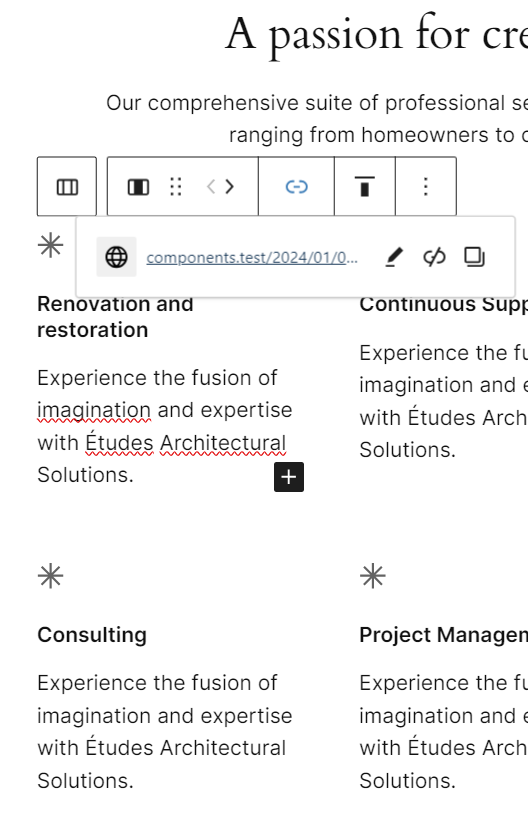Open the components.test link

point(252,257)
